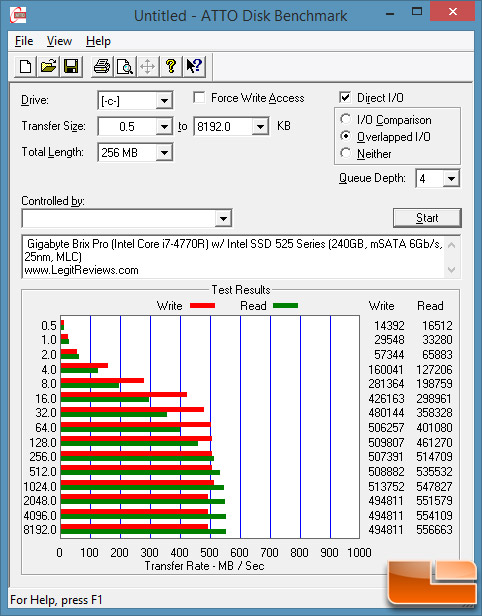Open the View menu
The height and width of the screenshot is (616, 482).
tap(59, 41)
